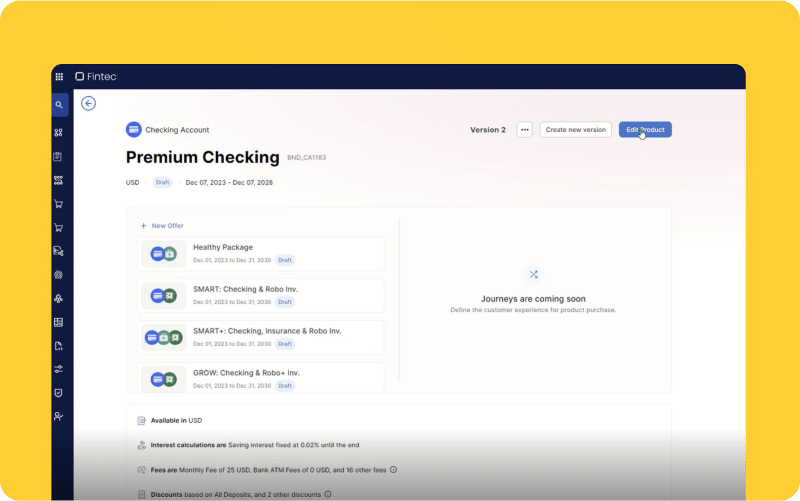800x501 pixels.
Task: Open GROW: Checking & Robo+ Inv. offer
Action: click(261, 378)
